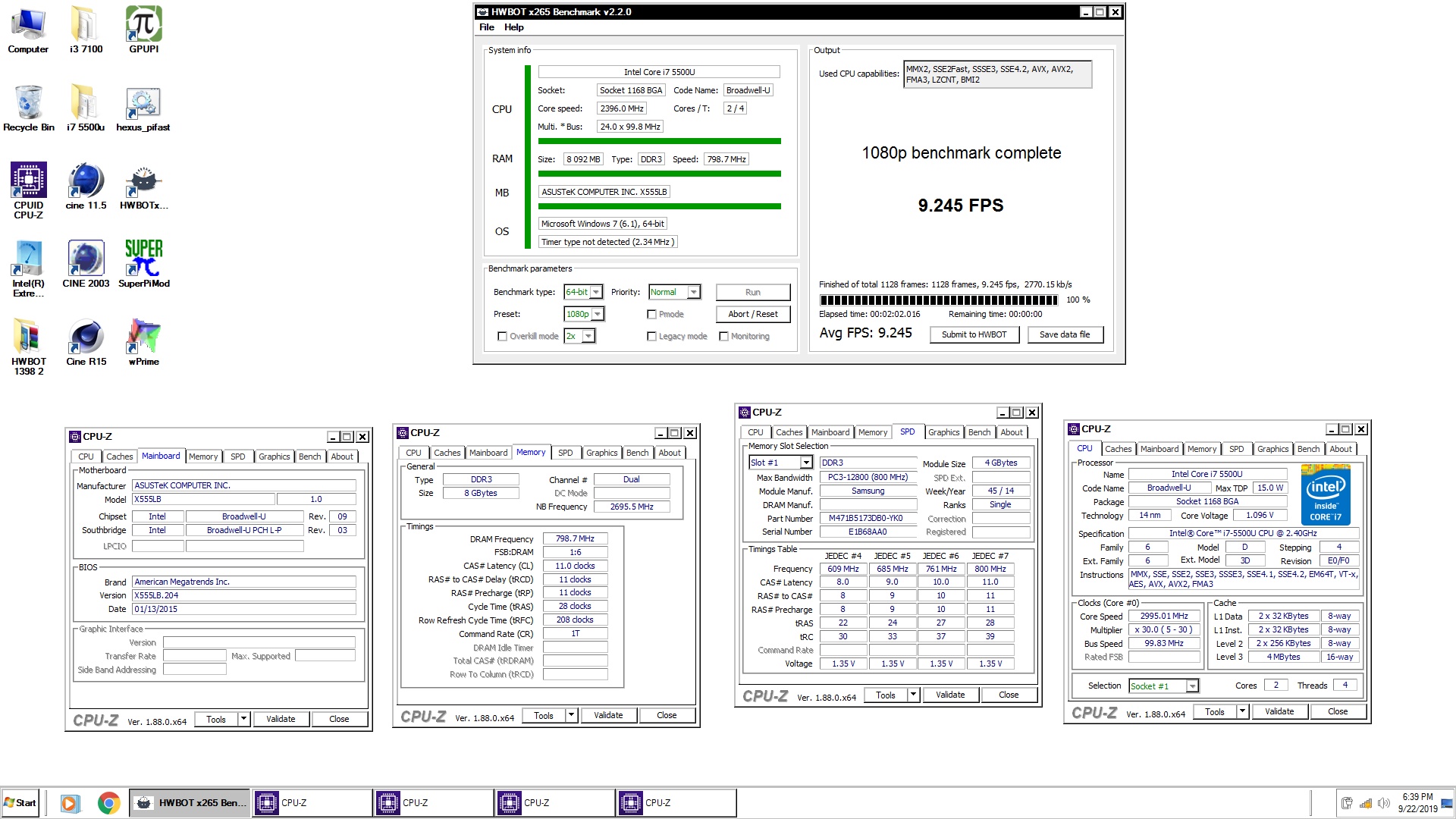
Task: Click the Core Speed 2995.01 MHz value
Action: pyautogui.click(x=1164, y=616)
